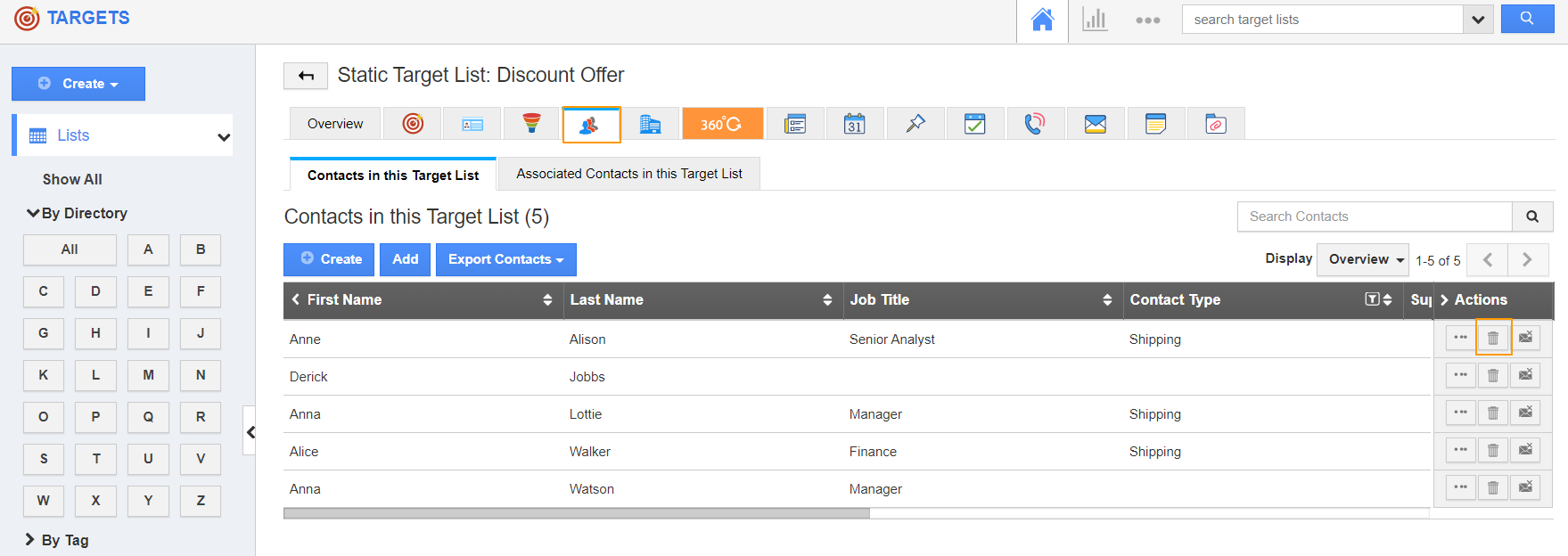Sort by the First Name column
The height and width of the screenshot is (556, 1568).
(x=547, y=300)
